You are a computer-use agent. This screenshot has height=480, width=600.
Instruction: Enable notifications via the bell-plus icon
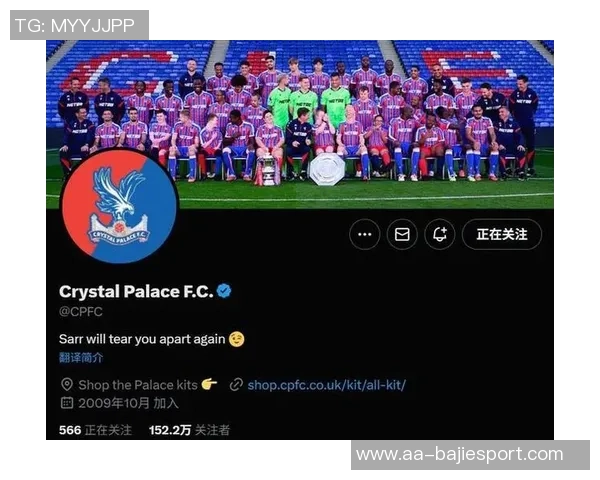pyautogui.click(x=440, y=234)
